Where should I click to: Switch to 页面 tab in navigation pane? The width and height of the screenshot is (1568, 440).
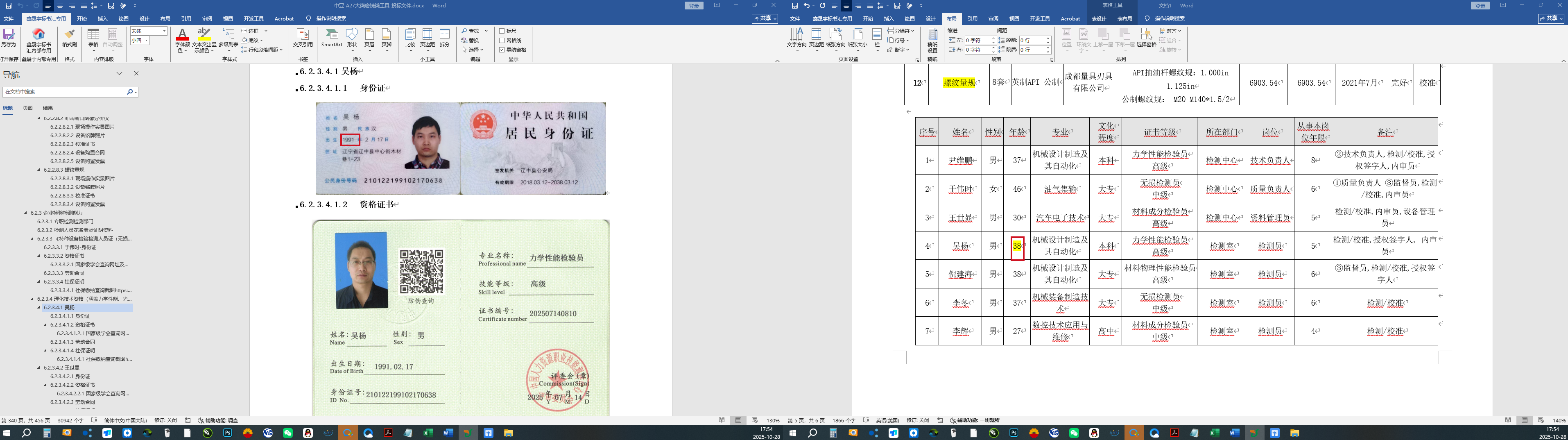28,108
